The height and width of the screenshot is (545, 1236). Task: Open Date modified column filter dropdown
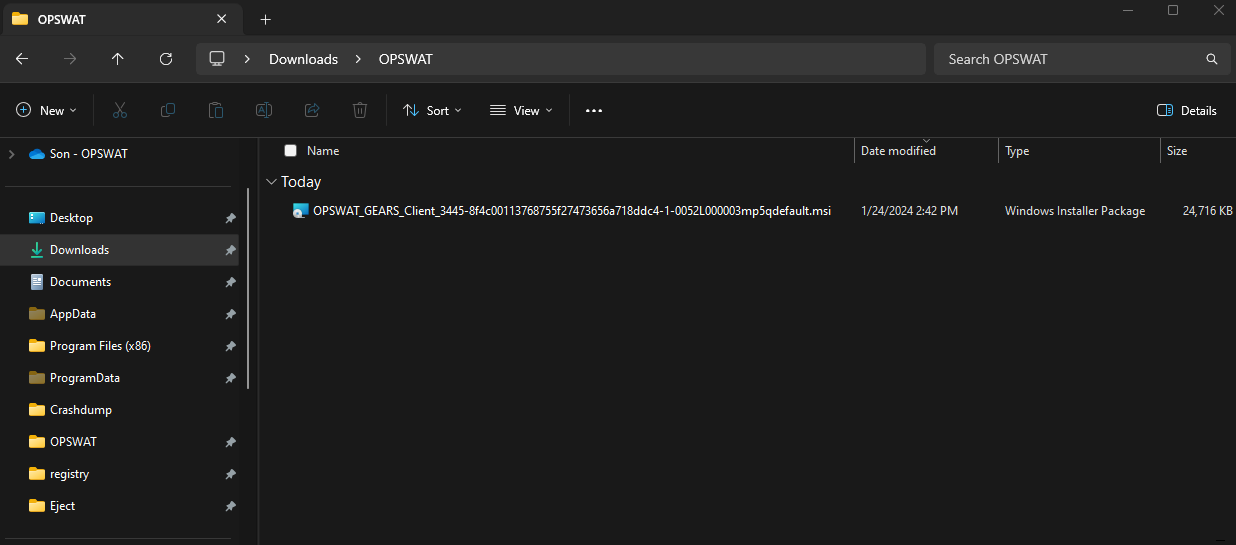click(x=926, y=141)
